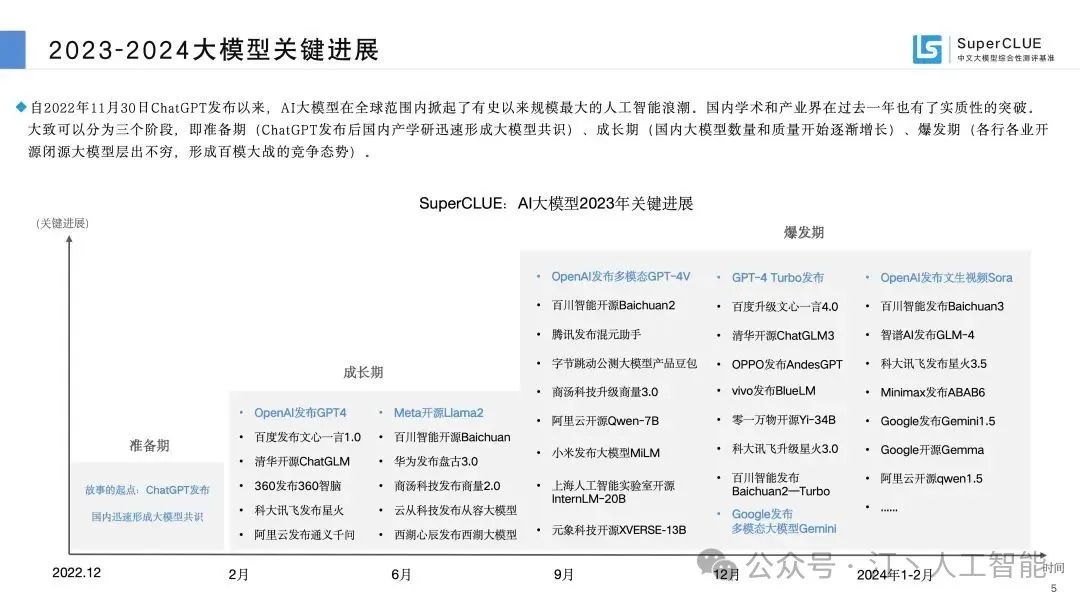Click OpenAI发布文生视频Sora entry
This screenshot has width=1080, height=608.
[945, 277]
